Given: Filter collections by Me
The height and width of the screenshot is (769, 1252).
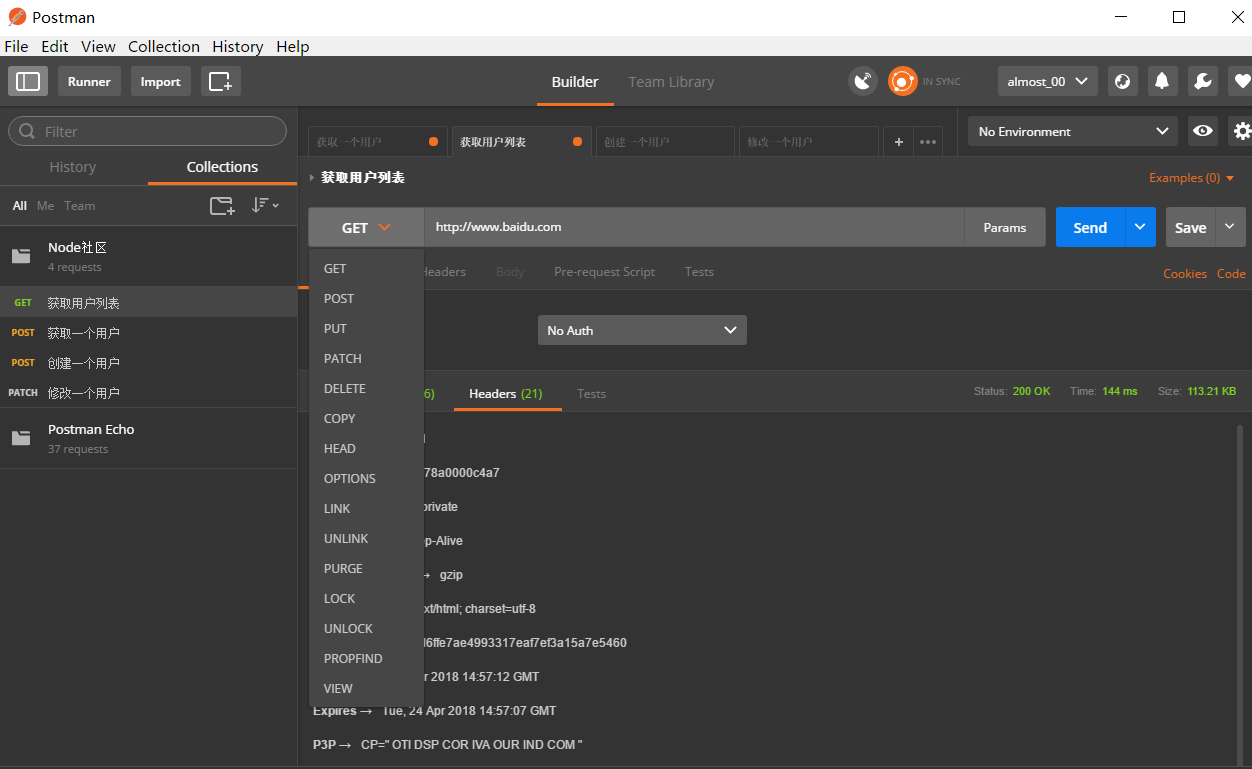Looking at the screenshot, I should click(x=45, y=205).
